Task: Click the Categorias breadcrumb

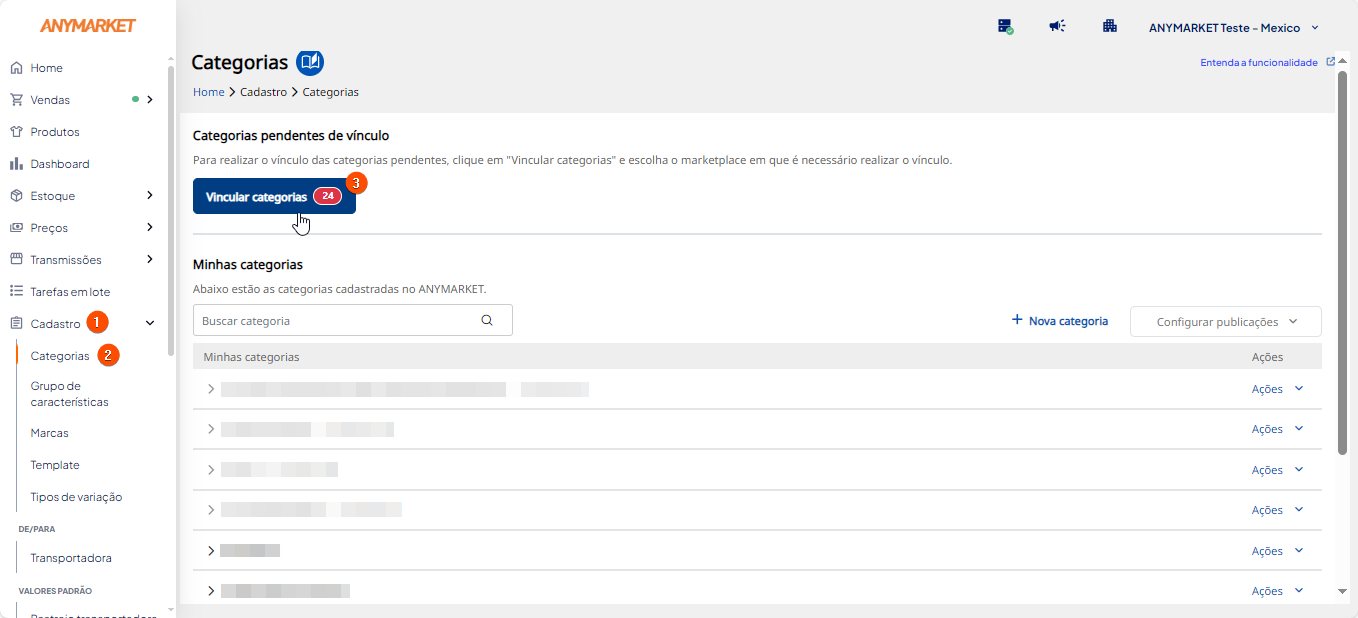Action: pyautogui.click(x=331, y=92)
